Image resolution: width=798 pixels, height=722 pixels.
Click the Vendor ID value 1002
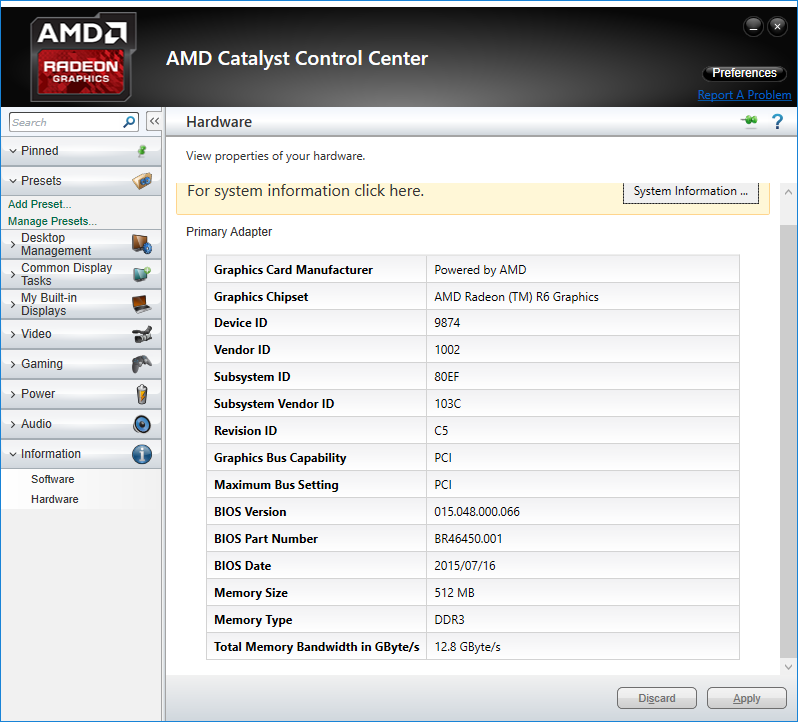point(447,350)
